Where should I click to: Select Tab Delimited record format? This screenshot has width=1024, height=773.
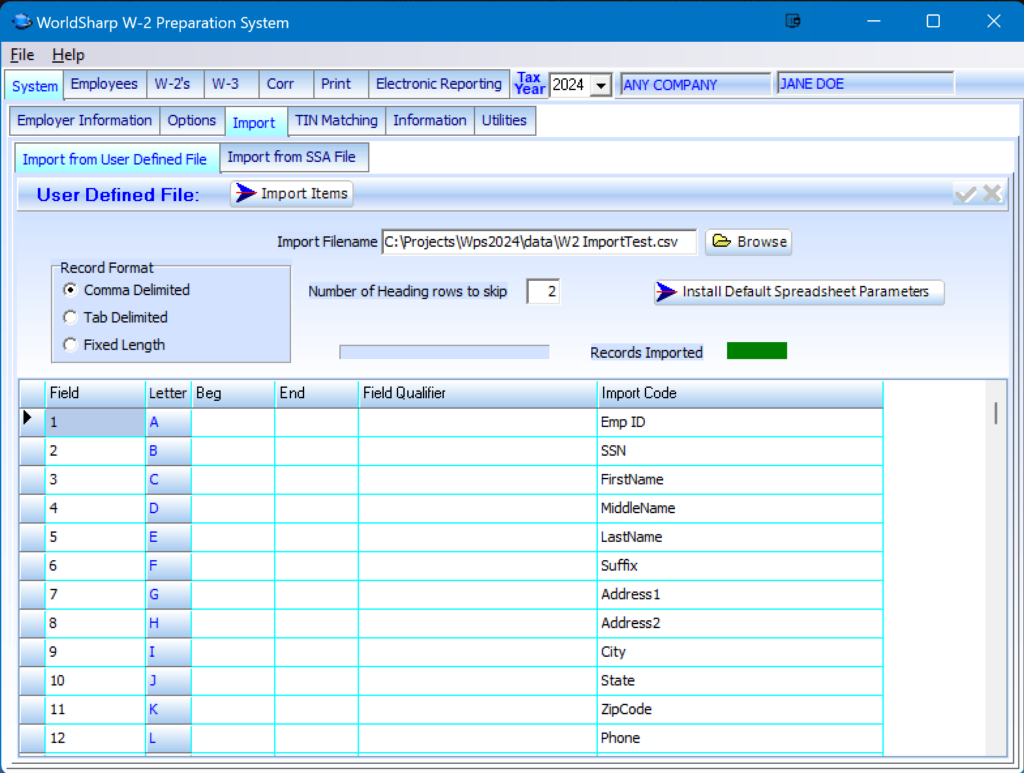click(x=70, y=317)
